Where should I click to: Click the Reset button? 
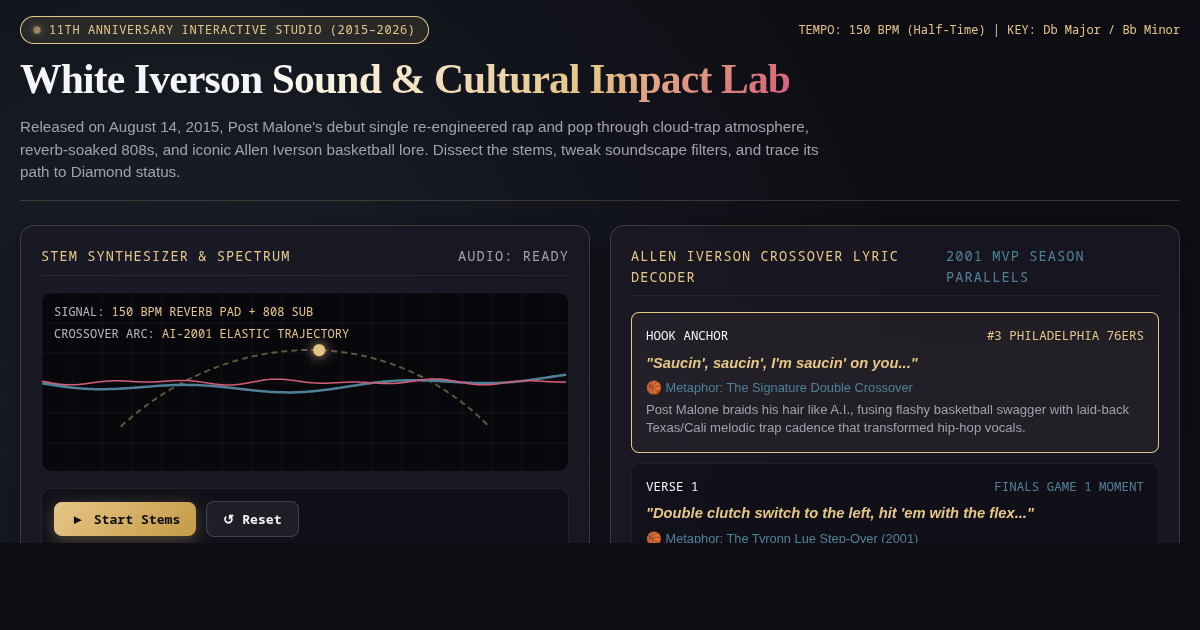[252, 519]
